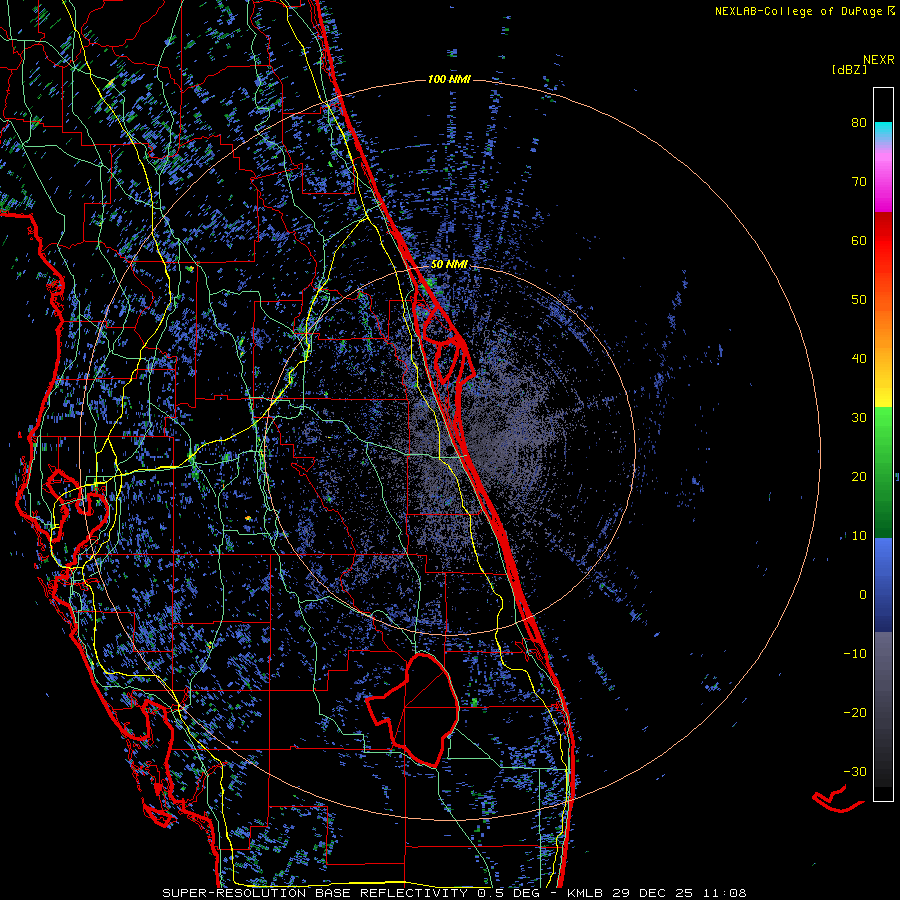Click the [dBZ] unit label
The width and height of the screenshot is (900, 900).
(x=849, y=70)
